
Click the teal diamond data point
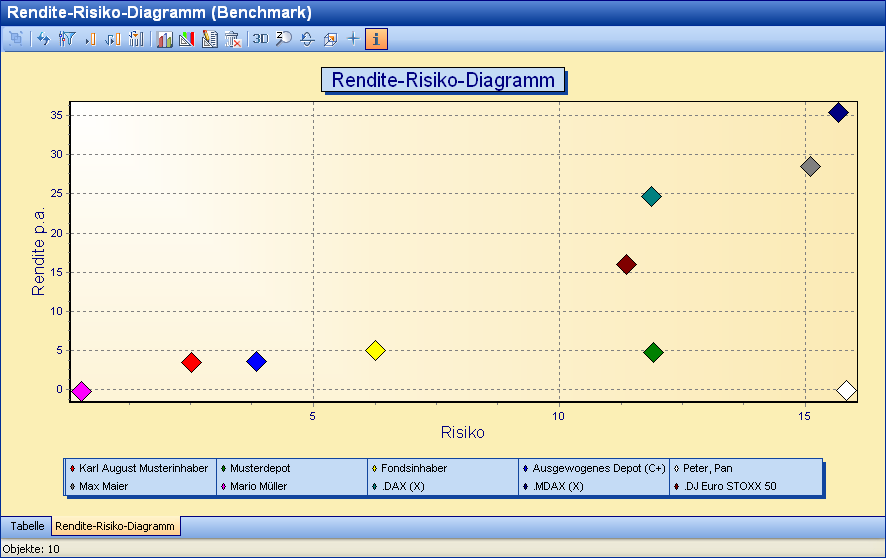[x=651, y=196]
